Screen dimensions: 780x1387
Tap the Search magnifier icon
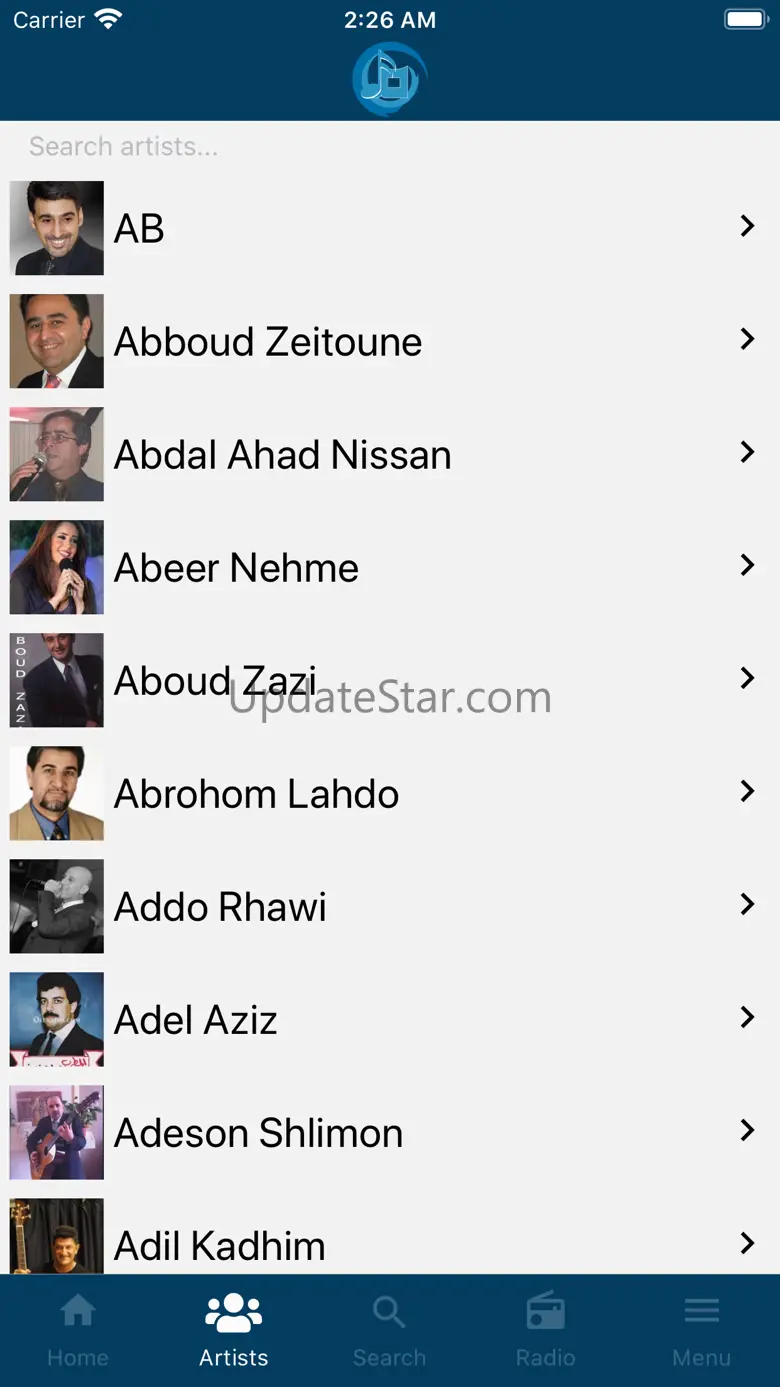[x=389, y=1312]
